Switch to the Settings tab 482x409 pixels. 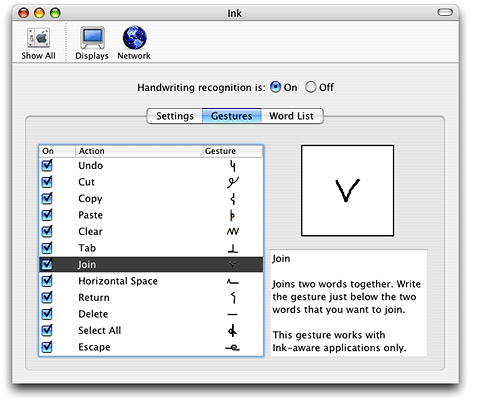(x=175, y=116)
